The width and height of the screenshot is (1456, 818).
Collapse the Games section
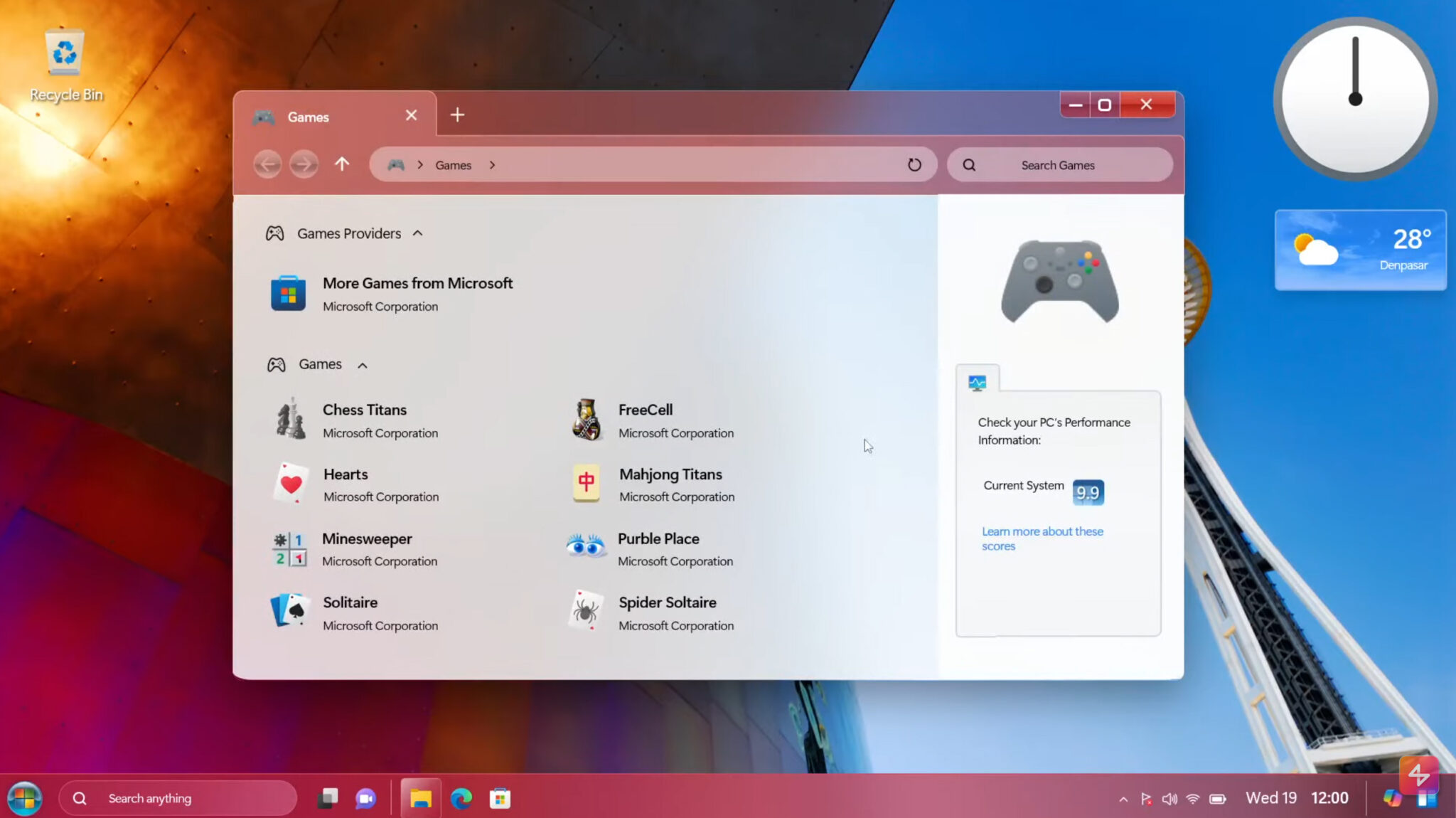click(363, 364)
